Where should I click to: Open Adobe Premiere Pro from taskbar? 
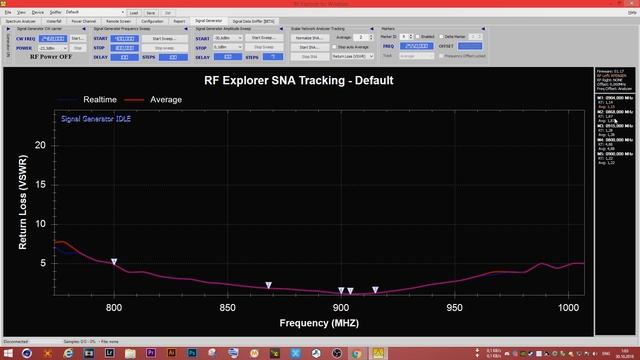click(x=151, y=353)
